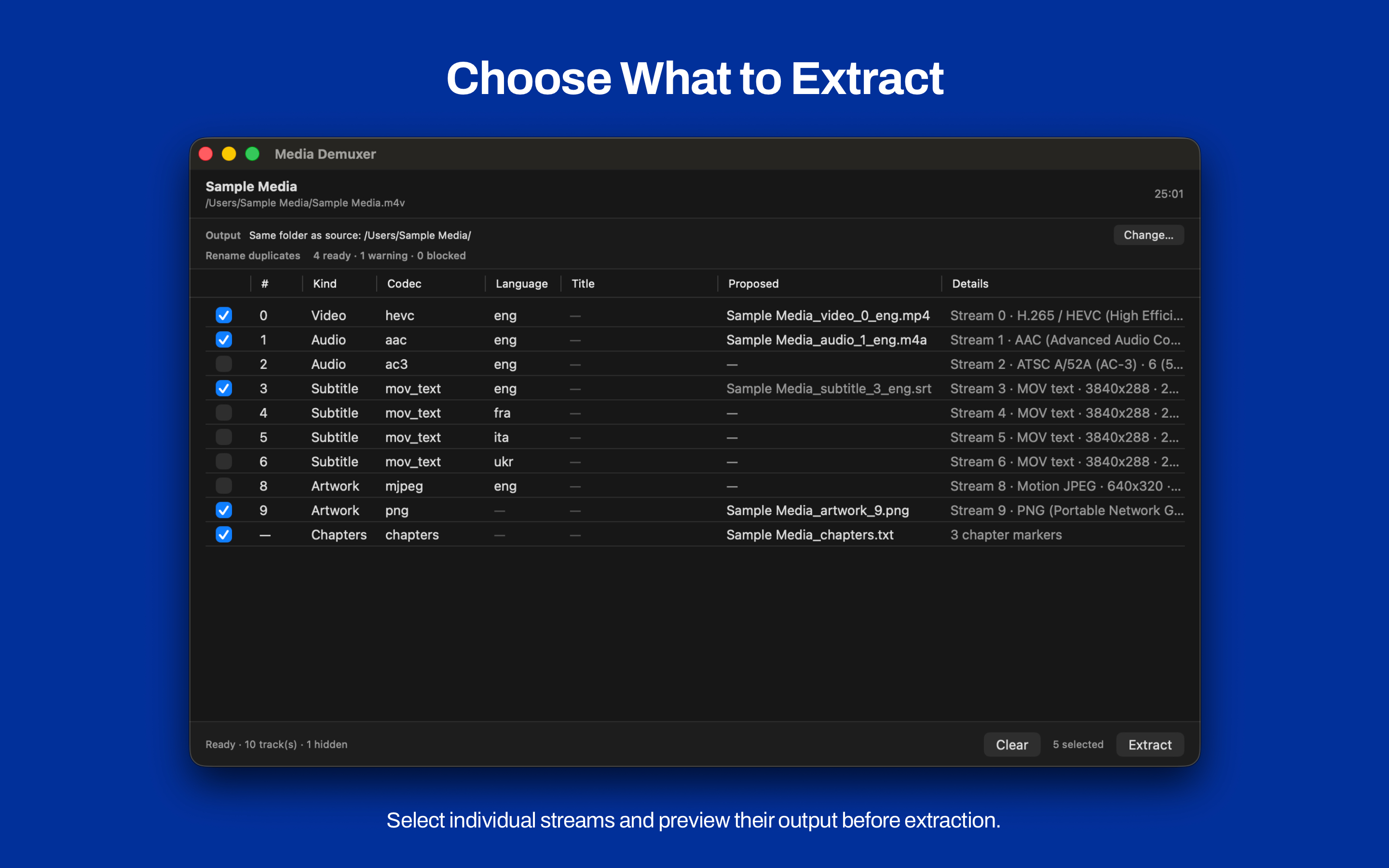The image size is (1389, 868).
Task: Click the fra language cell
Action: pos(502,413)
